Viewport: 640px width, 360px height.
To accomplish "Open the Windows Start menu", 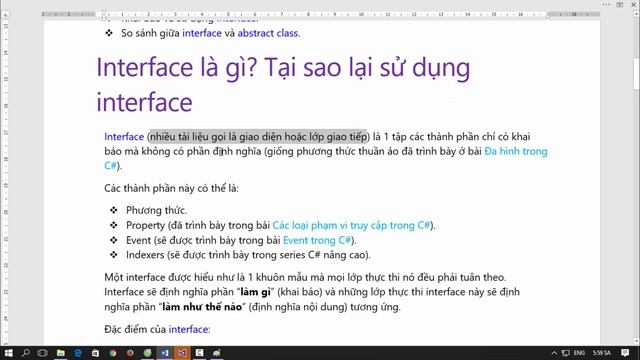I will click(8, 353).
